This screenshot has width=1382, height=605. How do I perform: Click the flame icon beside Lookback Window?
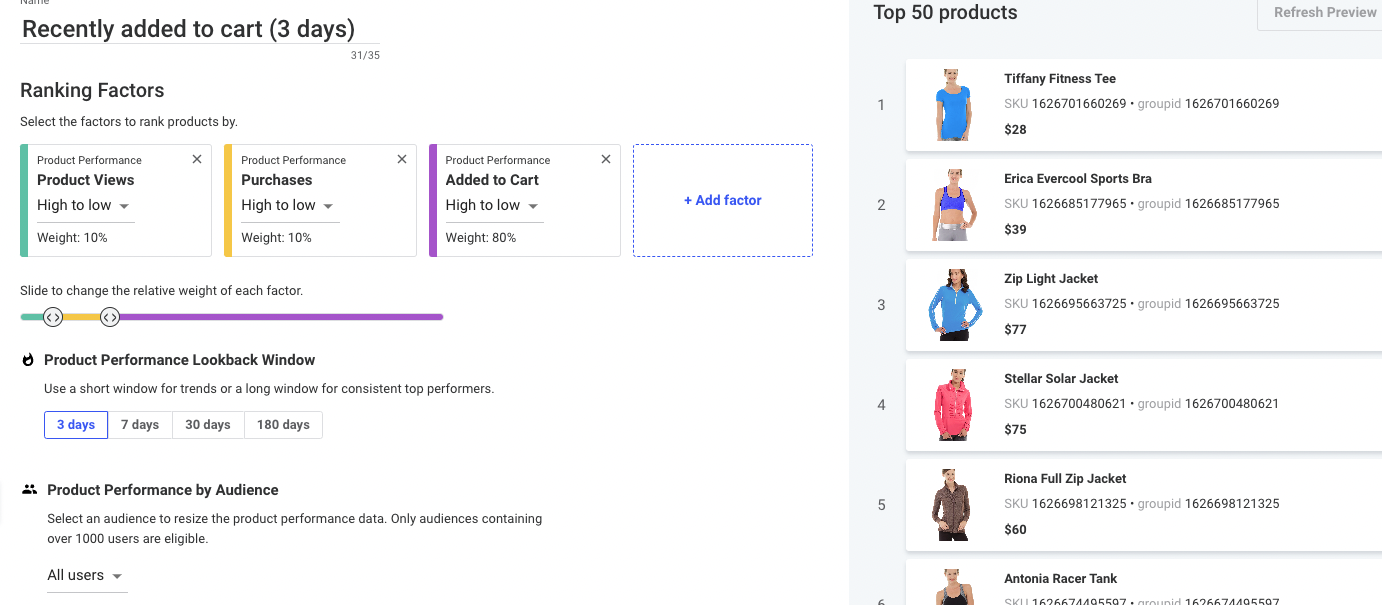coord(28,360)
